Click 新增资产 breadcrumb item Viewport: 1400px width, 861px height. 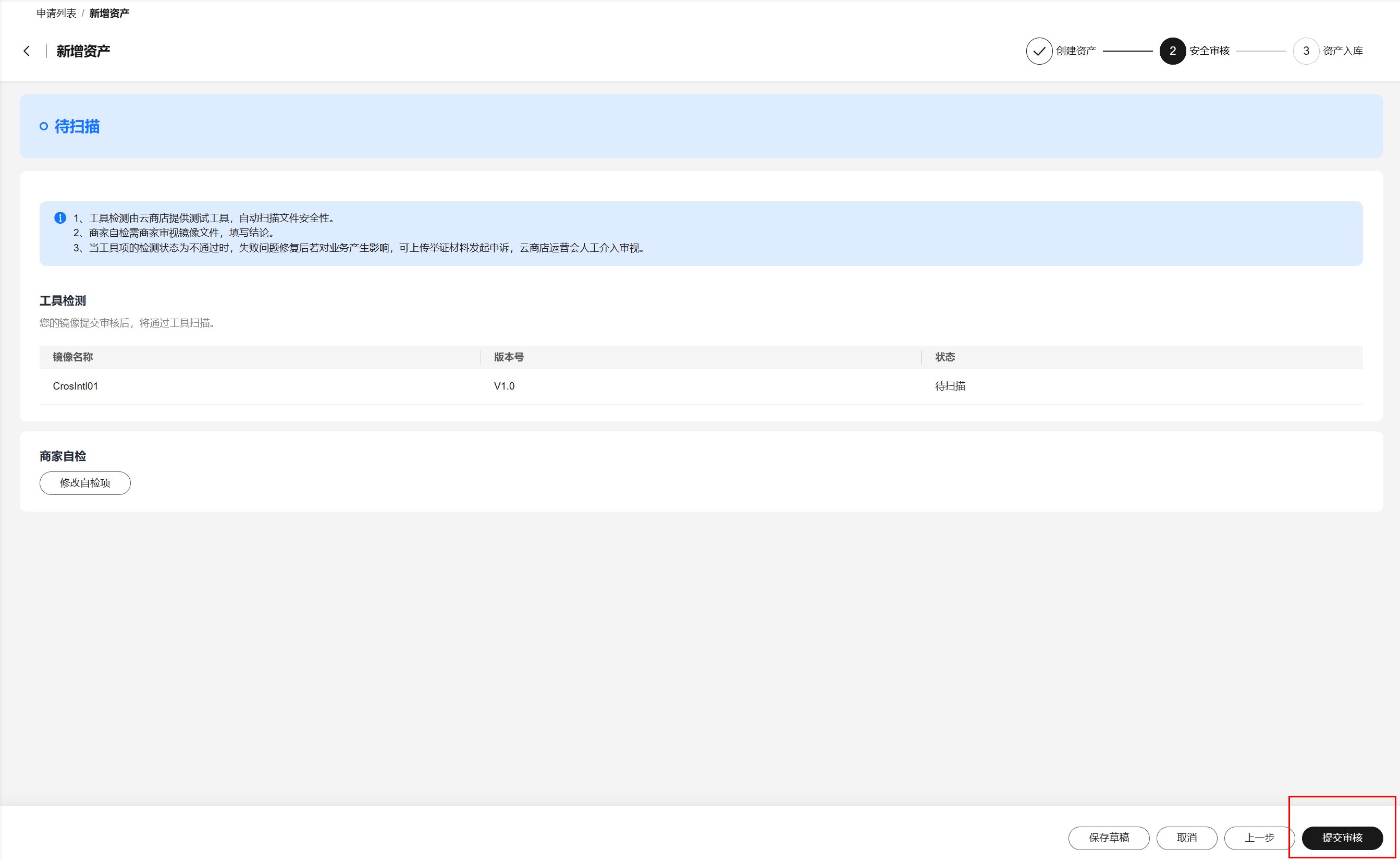coord(109,13)
